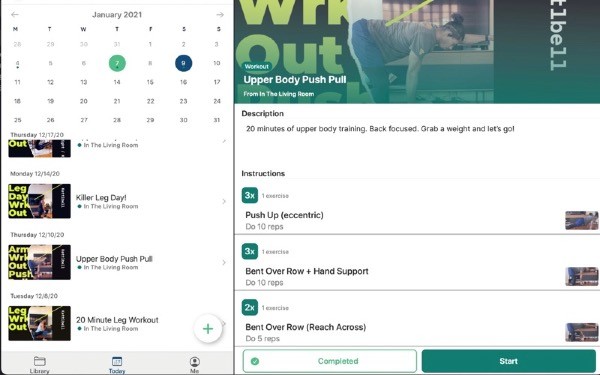
Task: Open Push Up (eccentric) exercise
Action: [417, 220]
